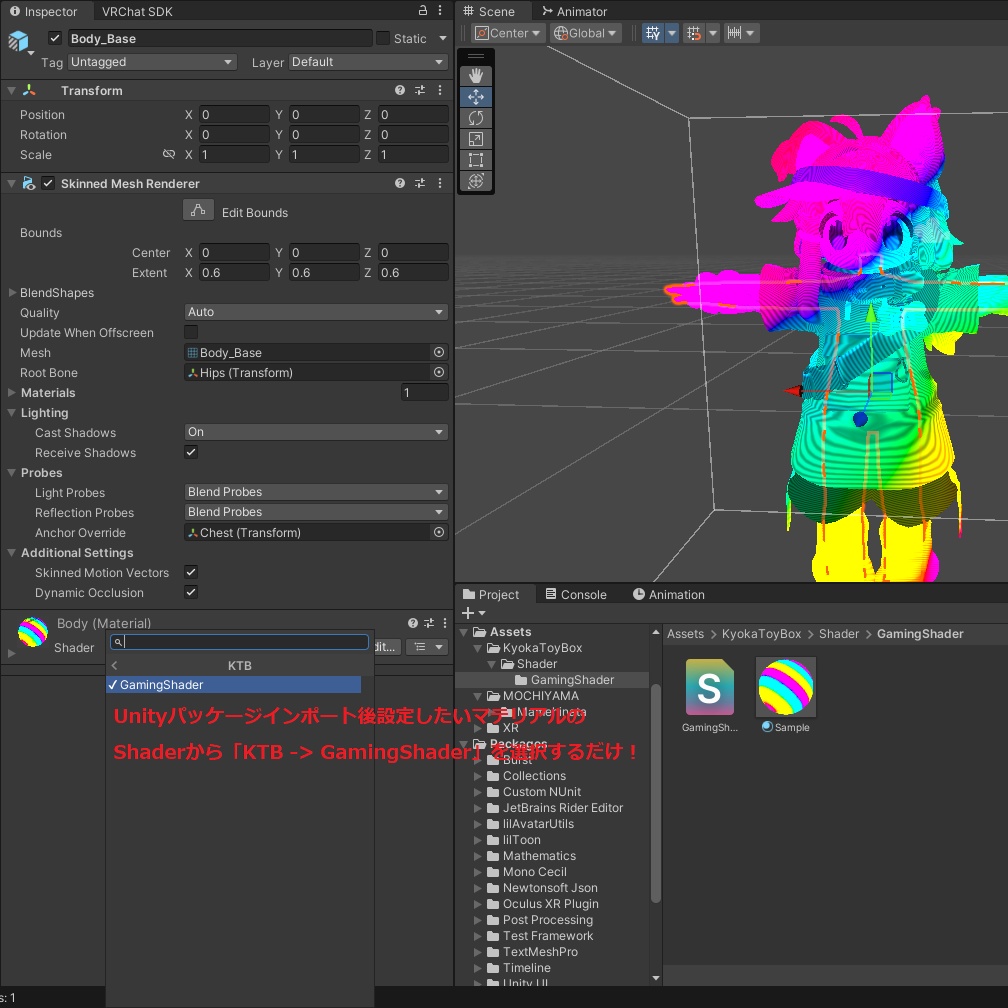Open Light Probes dropdown
The image size is (1008, 1008).
coord(316,492)
